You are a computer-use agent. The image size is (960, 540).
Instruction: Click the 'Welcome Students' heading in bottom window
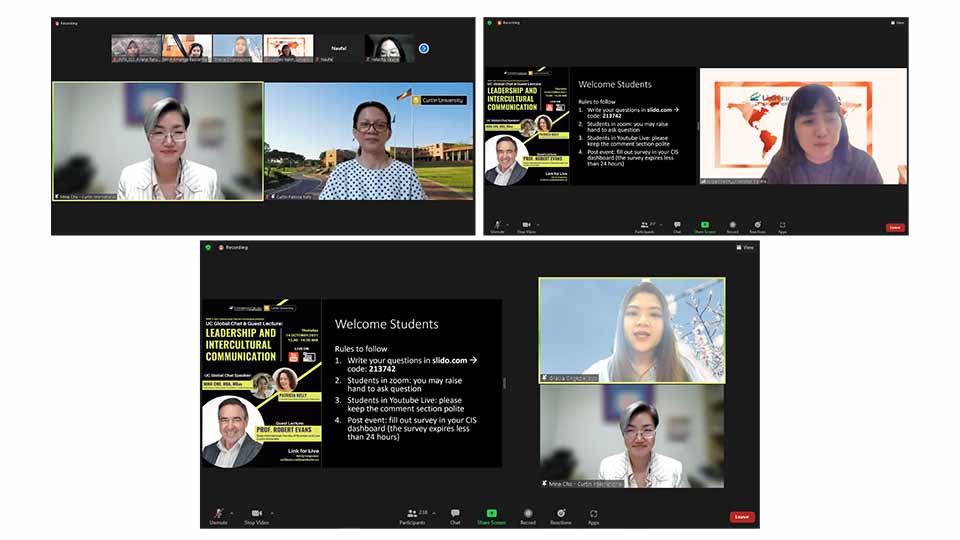[x=386, y=324]
